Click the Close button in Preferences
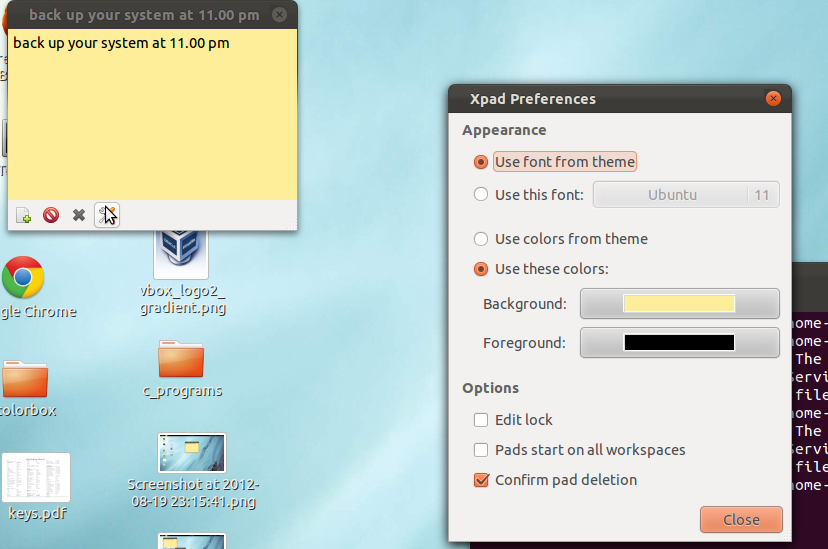Image resolution: width=828 pixels, height=549 pixels. (x=741, y=519)
